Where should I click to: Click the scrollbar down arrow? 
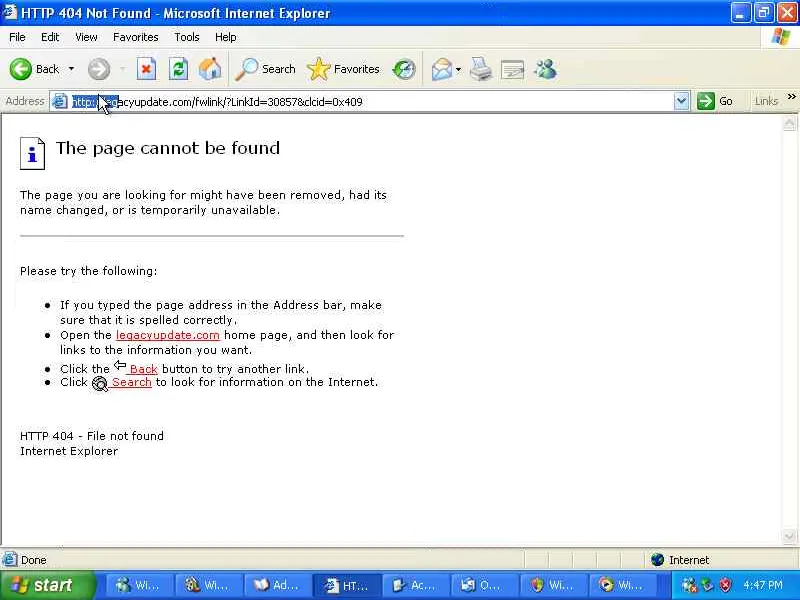pyautogui.click(x=789, y=536)
